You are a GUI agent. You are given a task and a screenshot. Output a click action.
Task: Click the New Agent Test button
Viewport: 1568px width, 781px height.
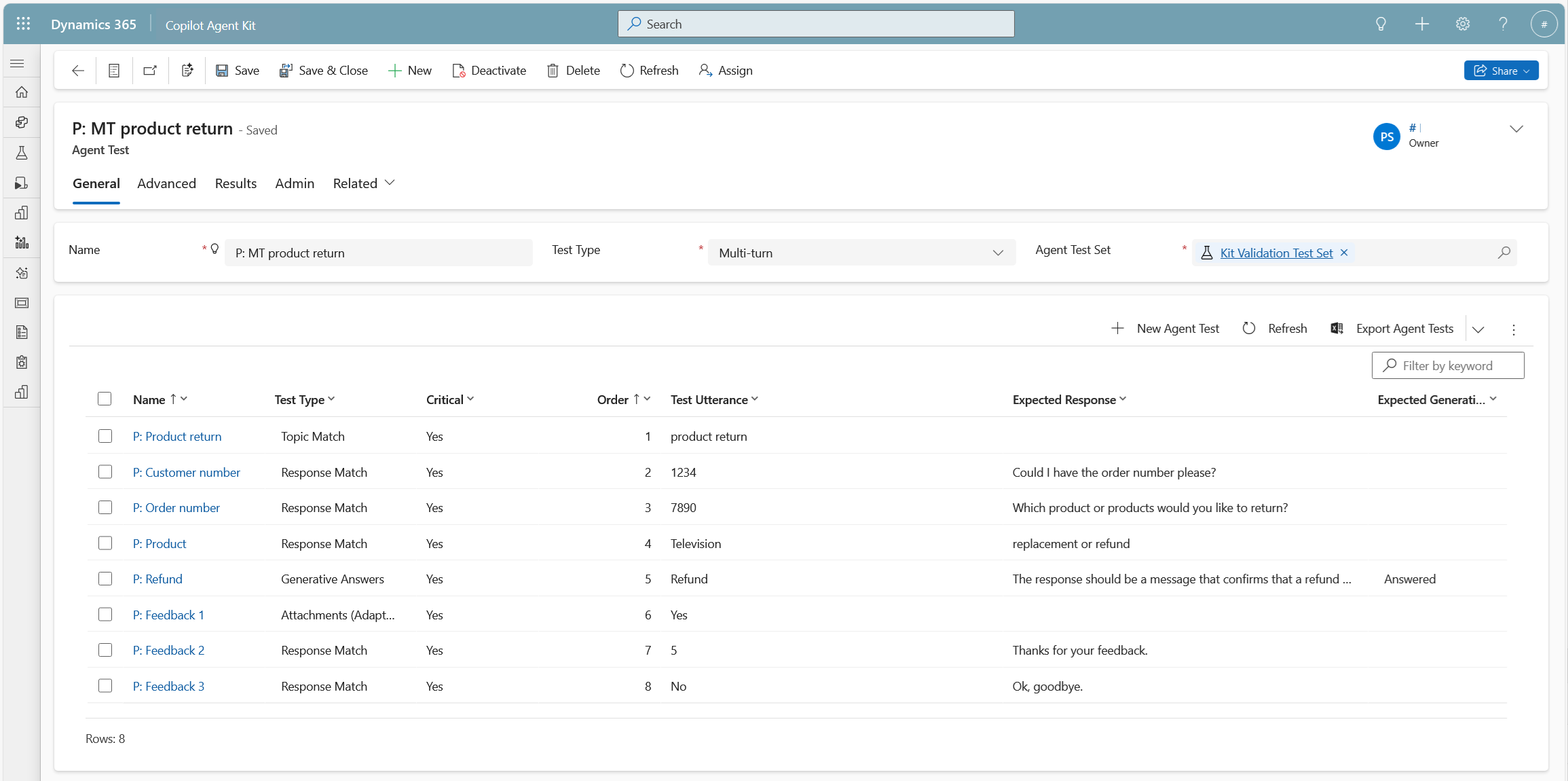[x=1165, y=329]
